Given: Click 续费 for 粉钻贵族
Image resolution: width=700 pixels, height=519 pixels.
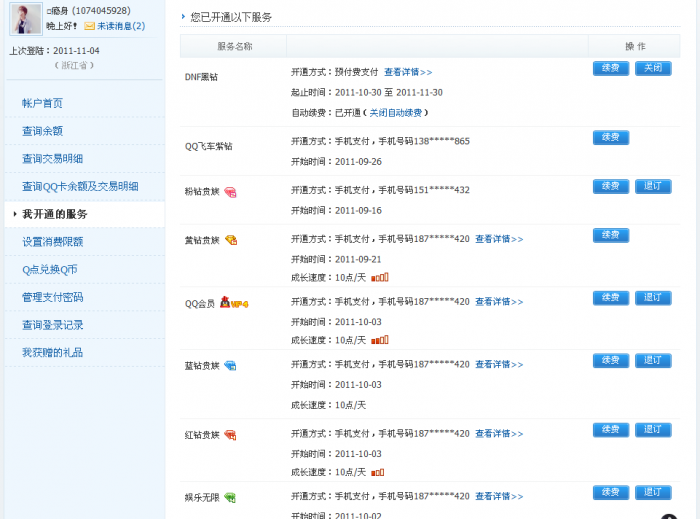Looking at the screenshot, I should pos(611,186).
